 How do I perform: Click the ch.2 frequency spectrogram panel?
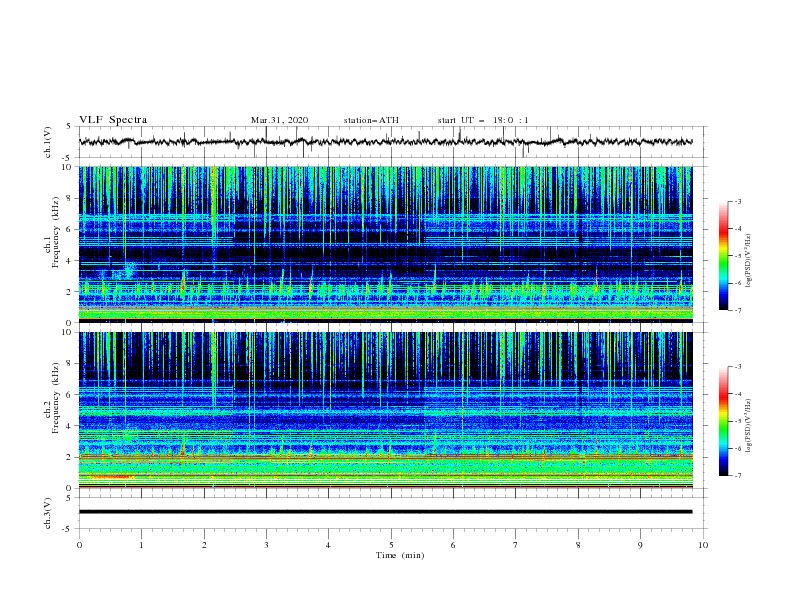pyautogui.click(x=385, y=410)
